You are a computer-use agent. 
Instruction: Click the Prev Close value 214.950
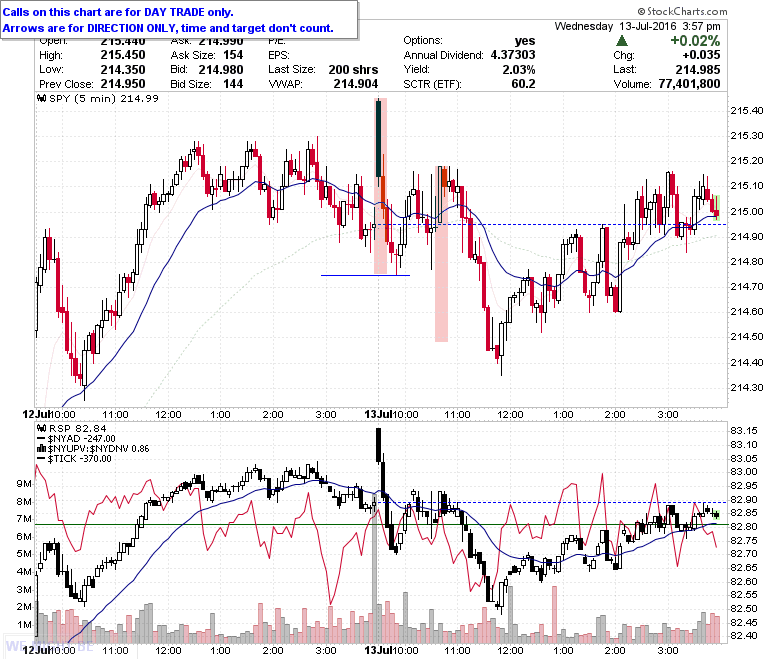(x=123, y=84)
